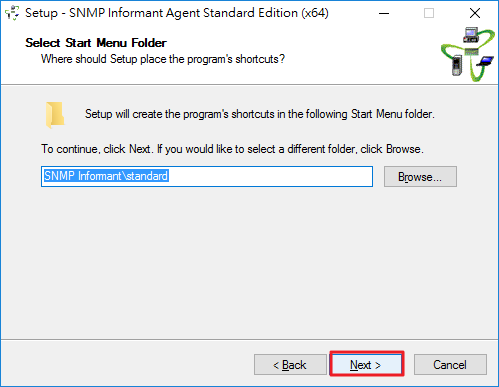Minimize the Setup window
The height and width of the screenshot is (387, 499).
pyautogui.click(x=384, y=13)
